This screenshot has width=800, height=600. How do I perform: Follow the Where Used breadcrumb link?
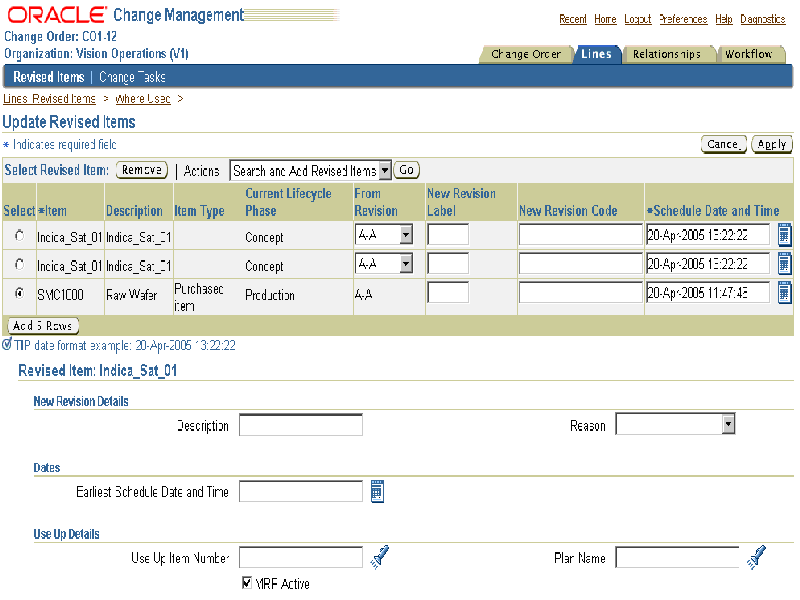[143, 98]
